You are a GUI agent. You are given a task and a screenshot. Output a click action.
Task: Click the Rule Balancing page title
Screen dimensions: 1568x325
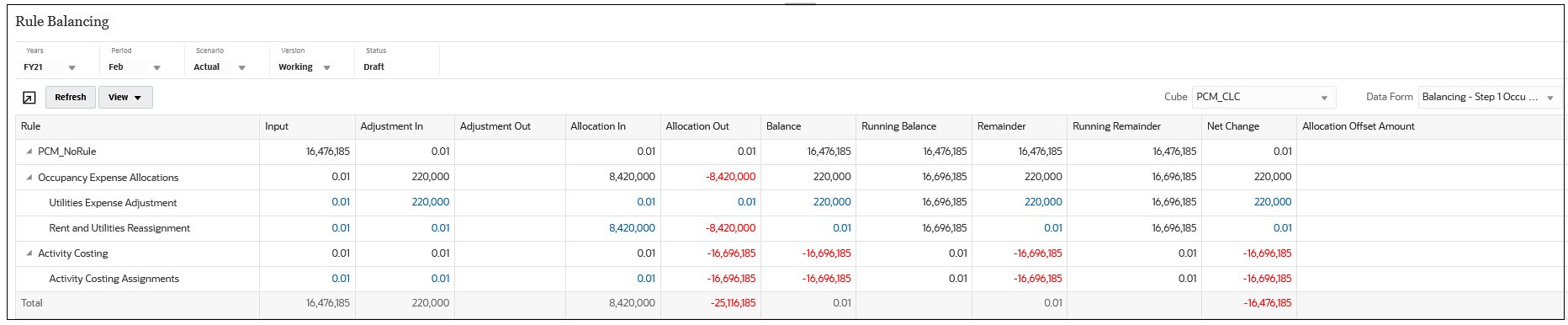62,22
